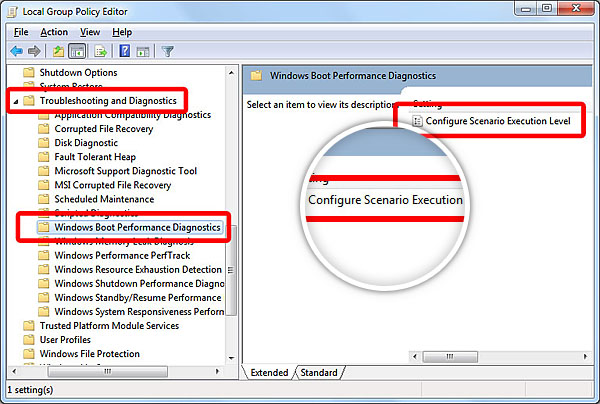Click the Fault Tolerant Heap folder icon

[x=44, y=157]
